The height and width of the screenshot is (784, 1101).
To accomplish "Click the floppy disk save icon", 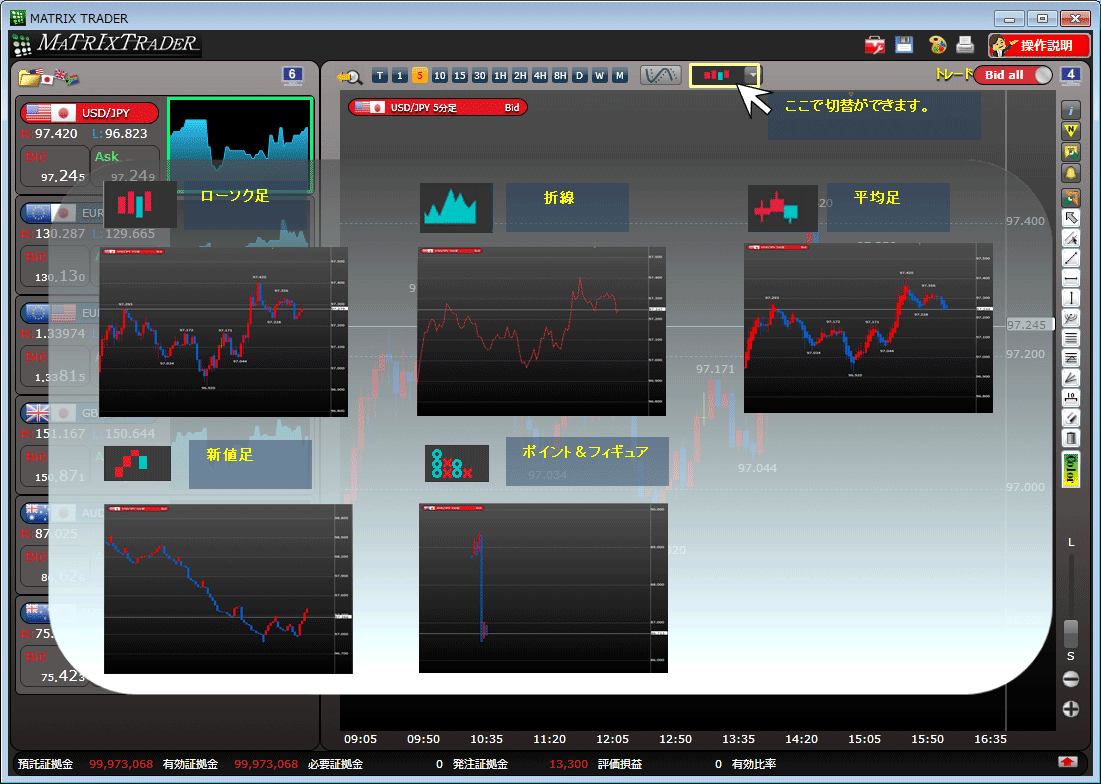I will 904,45.
